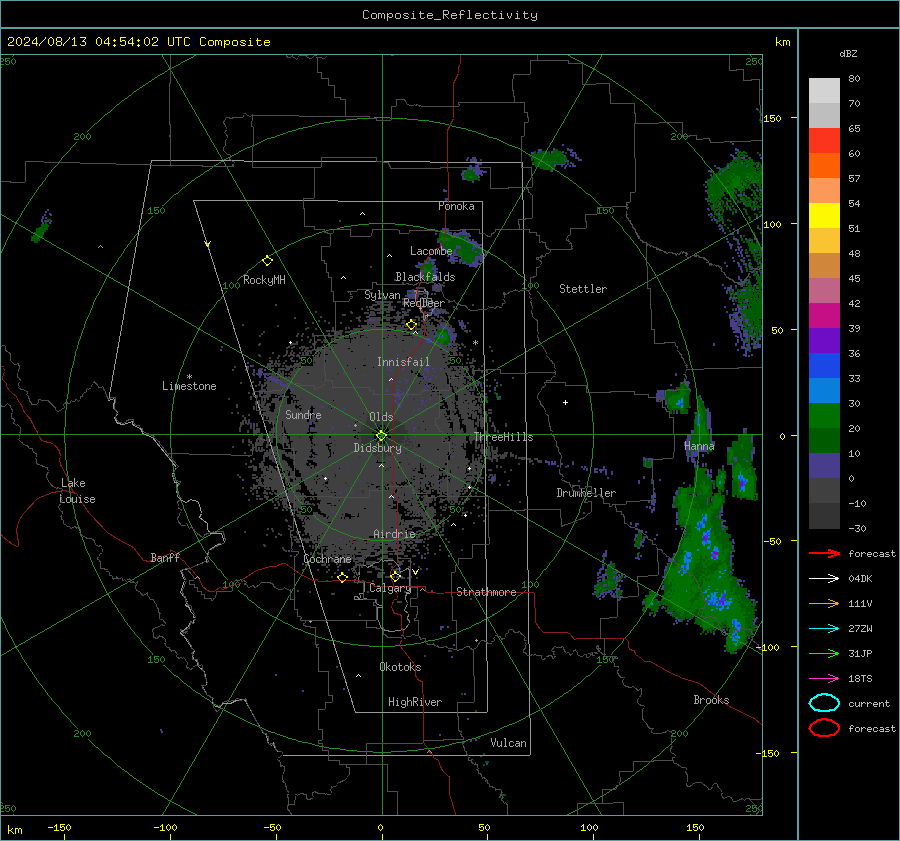Click the magenta 18TS arrow icon
Viewport: 900px width, 841px height.
[824, 679]
